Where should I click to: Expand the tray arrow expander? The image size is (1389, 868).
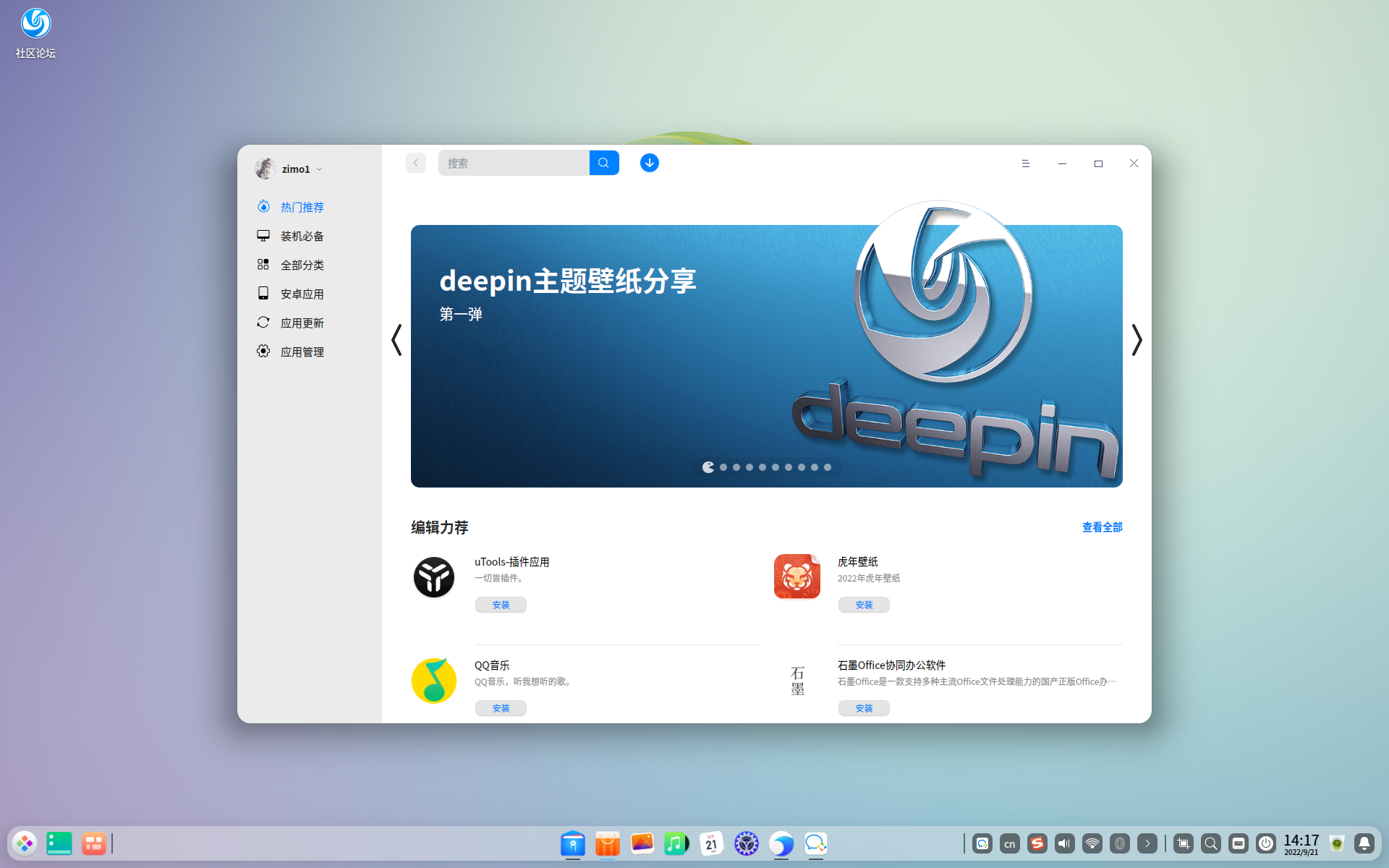[x=1147, y=843]
